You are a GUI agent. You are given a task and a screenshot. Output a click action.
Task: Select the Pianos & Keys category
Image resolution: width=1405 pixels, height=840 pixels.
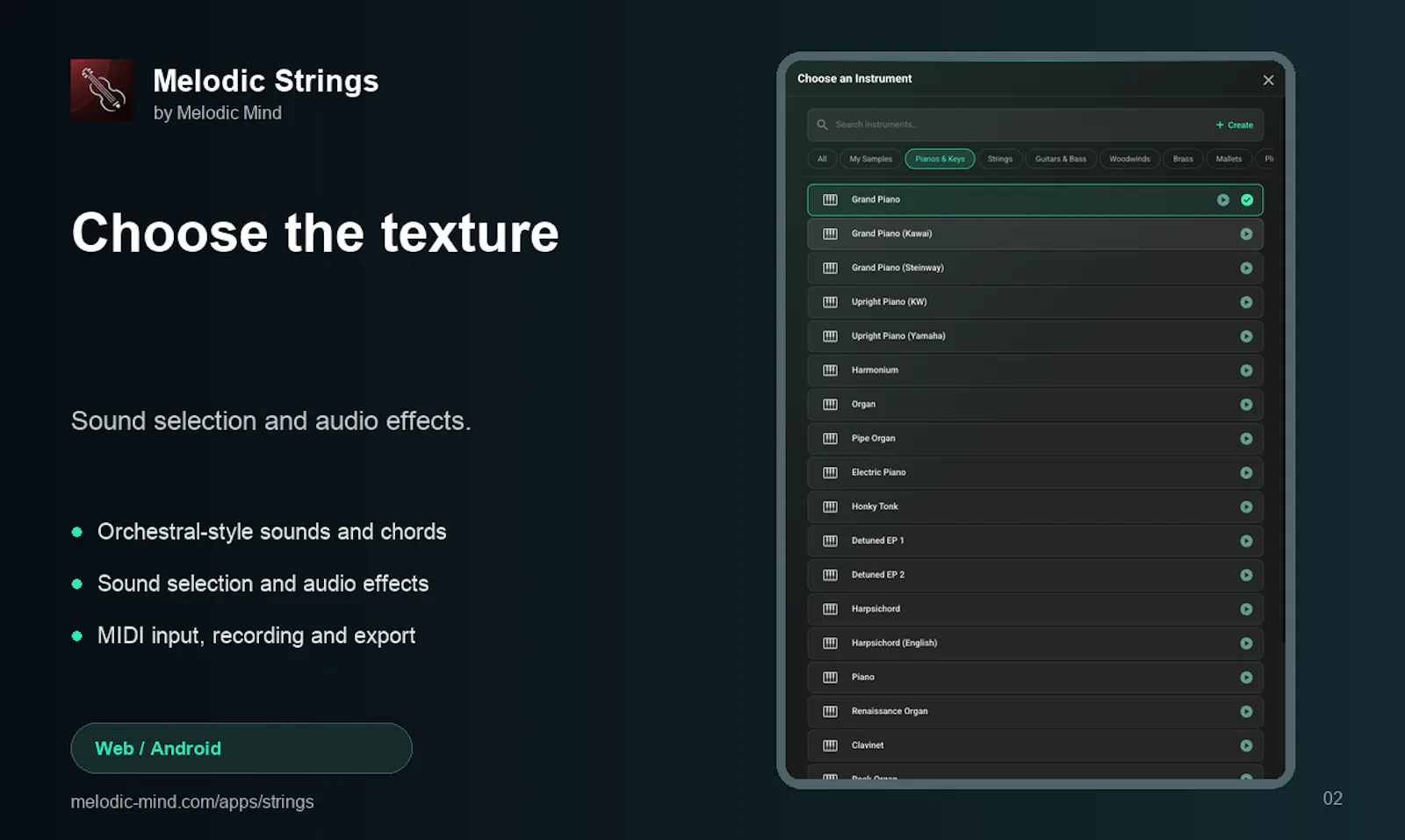pos(940,159)
